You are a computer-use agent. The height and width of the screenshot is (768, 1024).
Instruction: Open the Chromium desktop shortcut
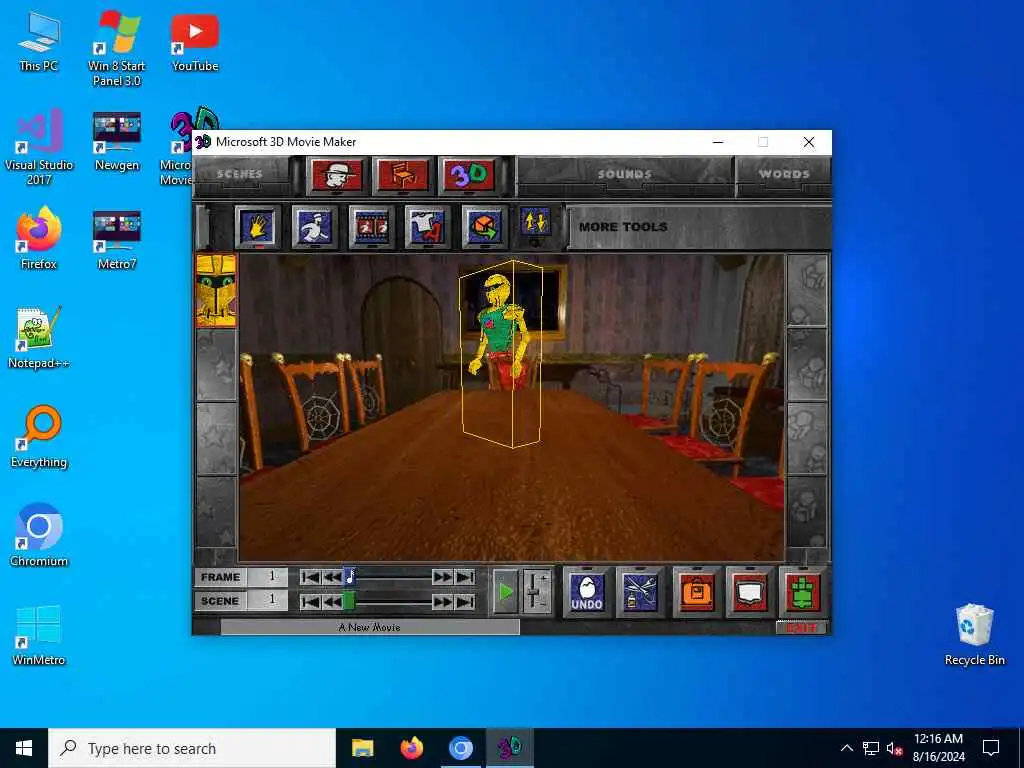[x=39, y=536]
